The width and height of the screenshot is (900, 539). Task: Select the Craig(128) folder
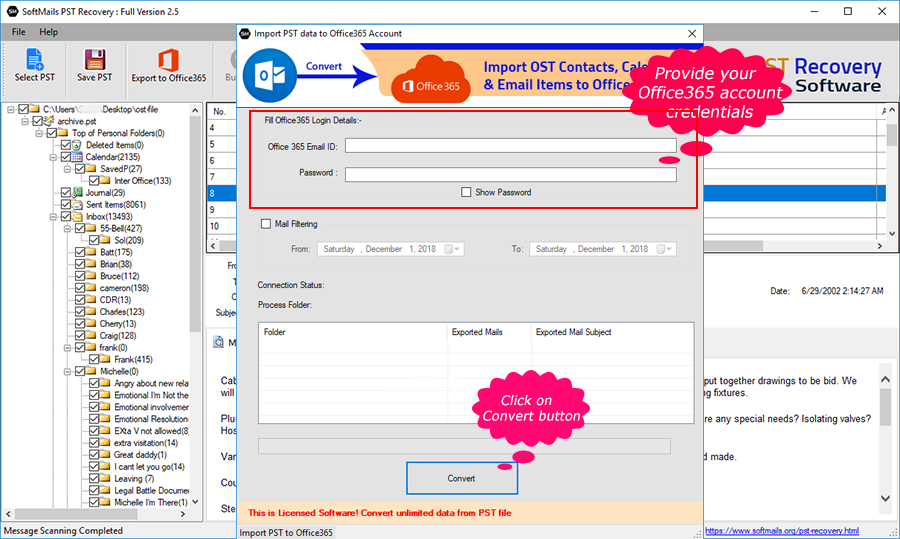[x=118, y=336]
